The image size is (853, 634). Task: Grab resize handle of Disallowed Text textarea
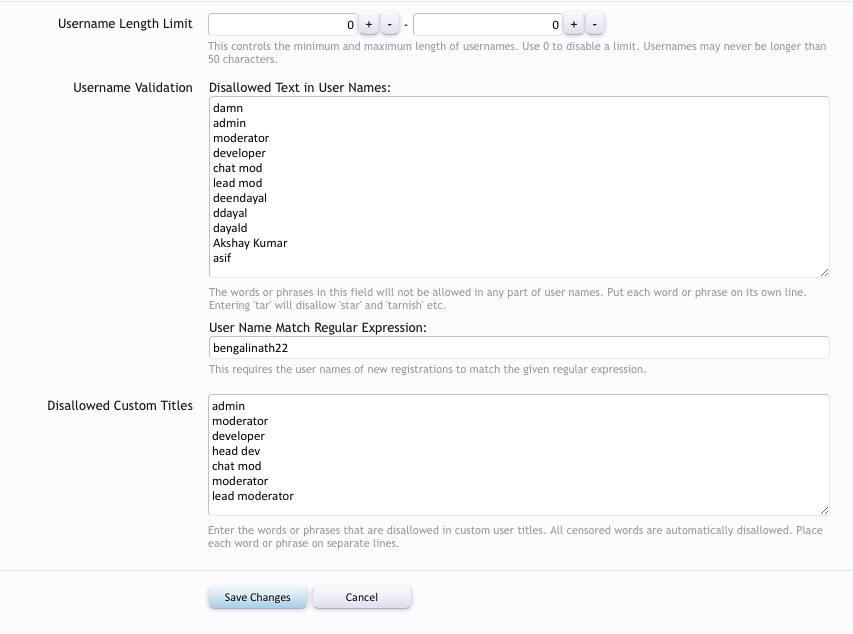(824, 272)
